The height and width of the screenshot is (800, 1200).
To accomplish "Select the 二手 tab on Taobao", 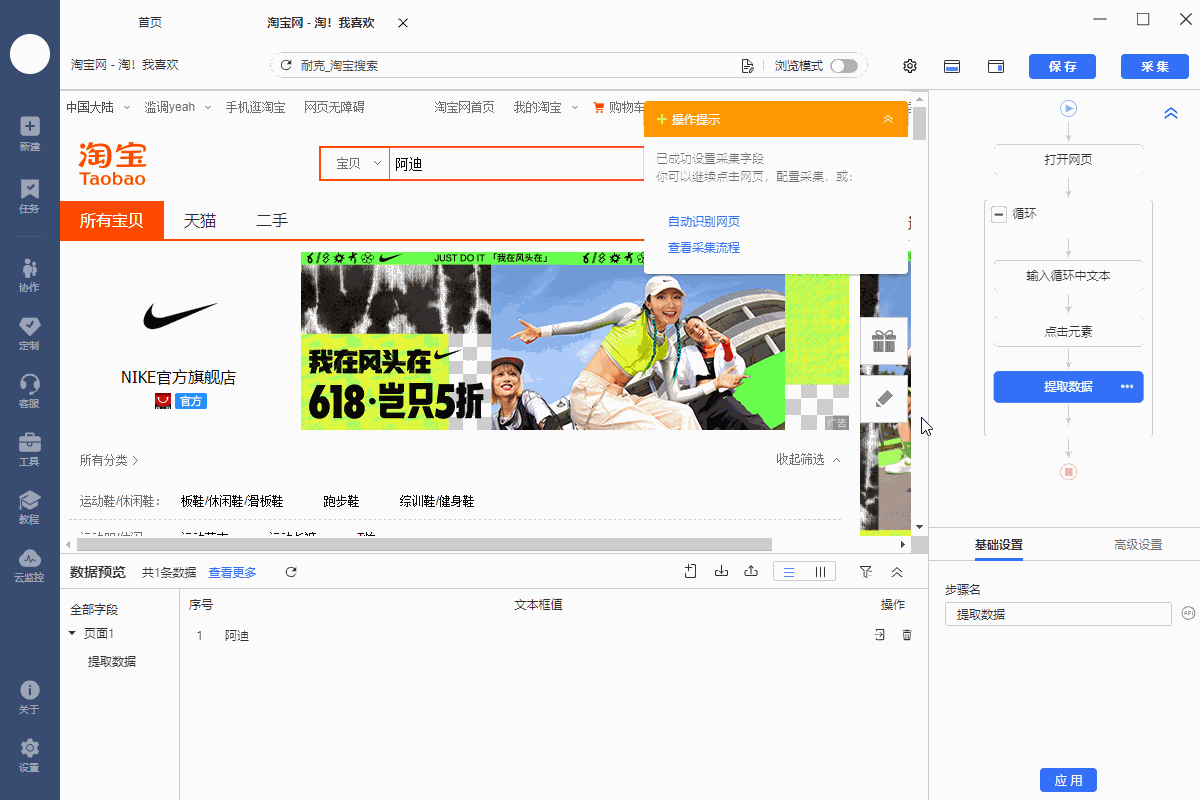I will click(272, 221).
